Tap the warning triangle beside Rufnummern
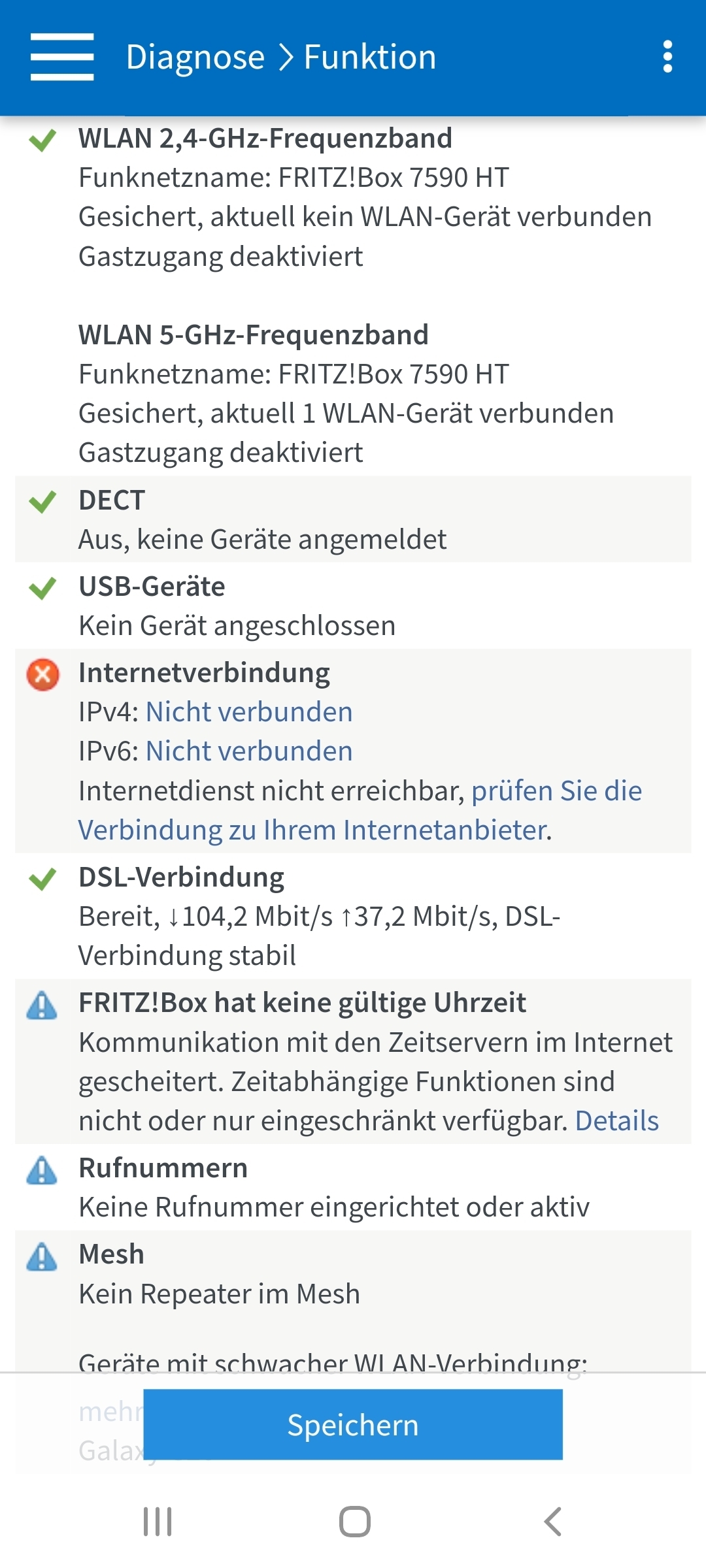 click(42, 1170)
